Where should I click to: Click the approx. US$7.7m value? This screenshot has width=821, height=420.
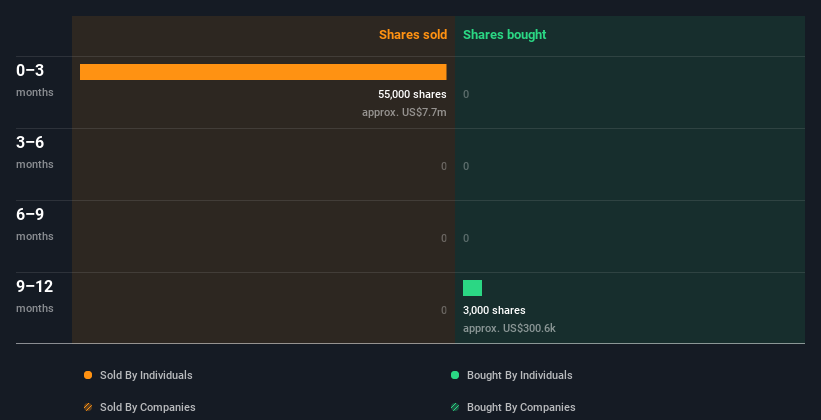pos(404,112)
